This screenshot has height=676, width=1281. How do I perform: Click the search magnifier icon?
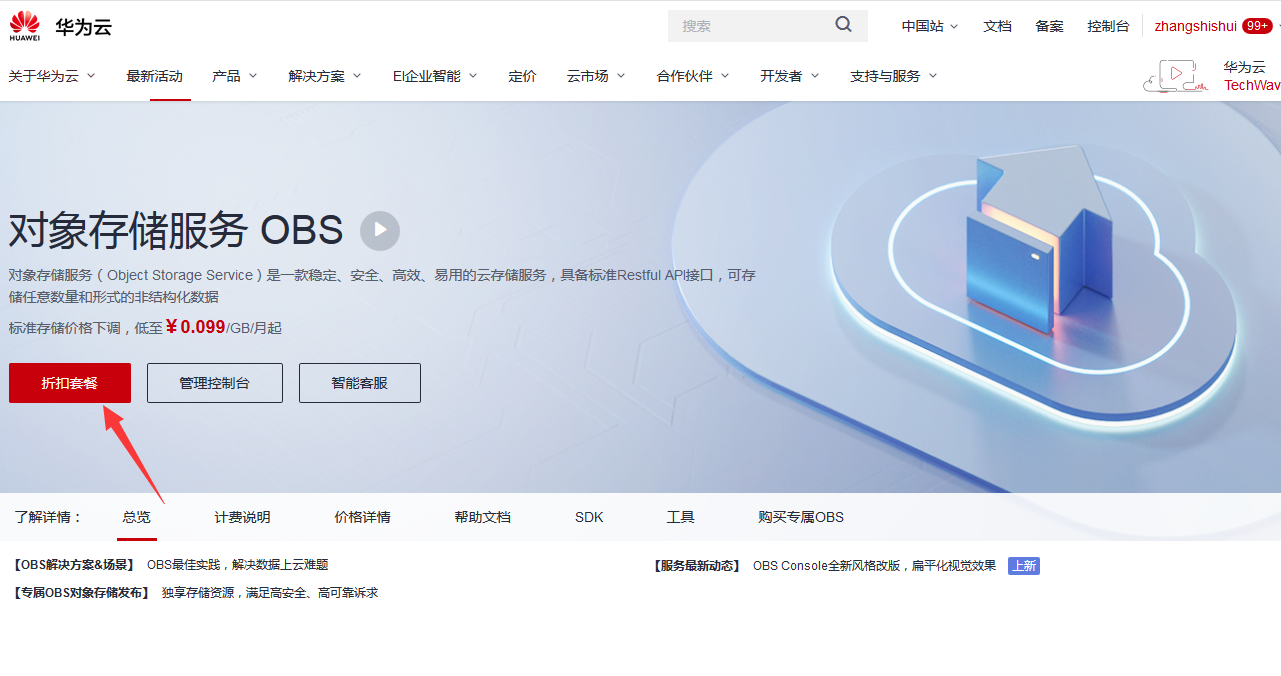(844, 25)
